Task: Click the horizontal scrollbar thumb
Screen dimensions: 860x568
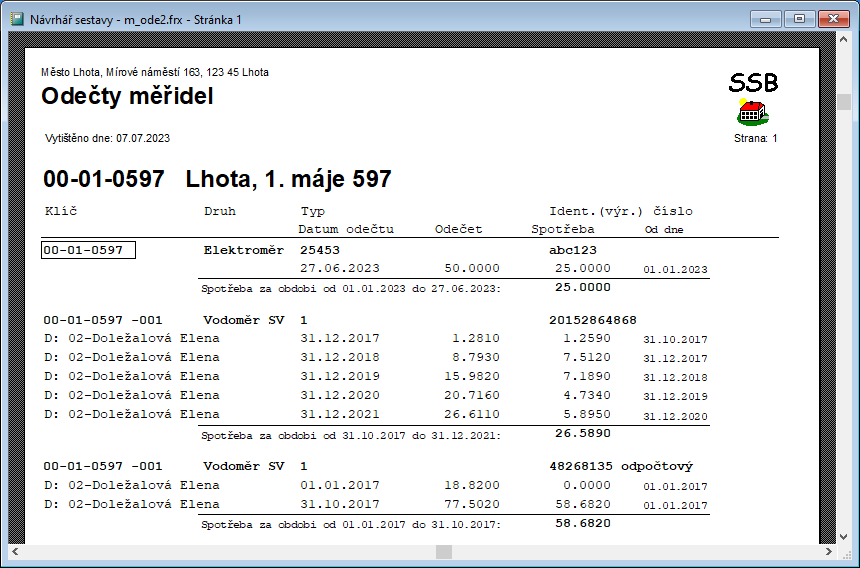Action: [x=444, y=551]
